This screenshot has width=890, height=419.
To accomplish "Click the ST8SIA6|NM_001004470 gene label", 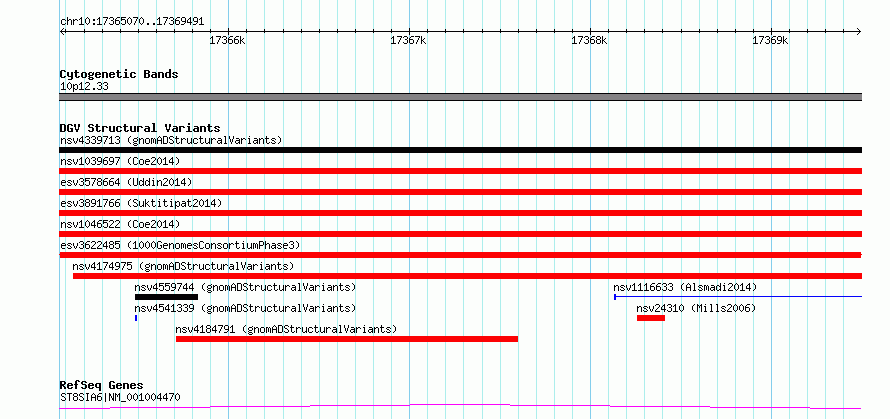I will coord(120,397).
